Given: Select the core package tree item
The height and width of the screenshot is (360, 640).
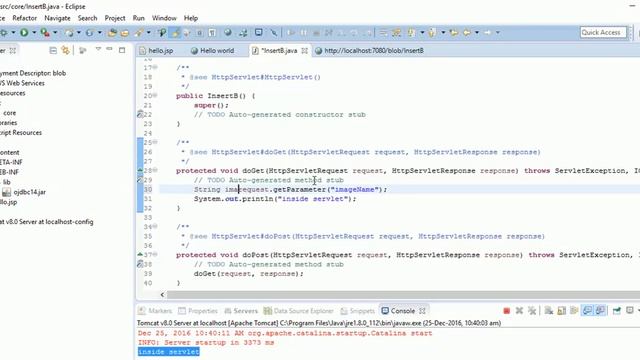Looking at the screenshot, I should point(10,113).
